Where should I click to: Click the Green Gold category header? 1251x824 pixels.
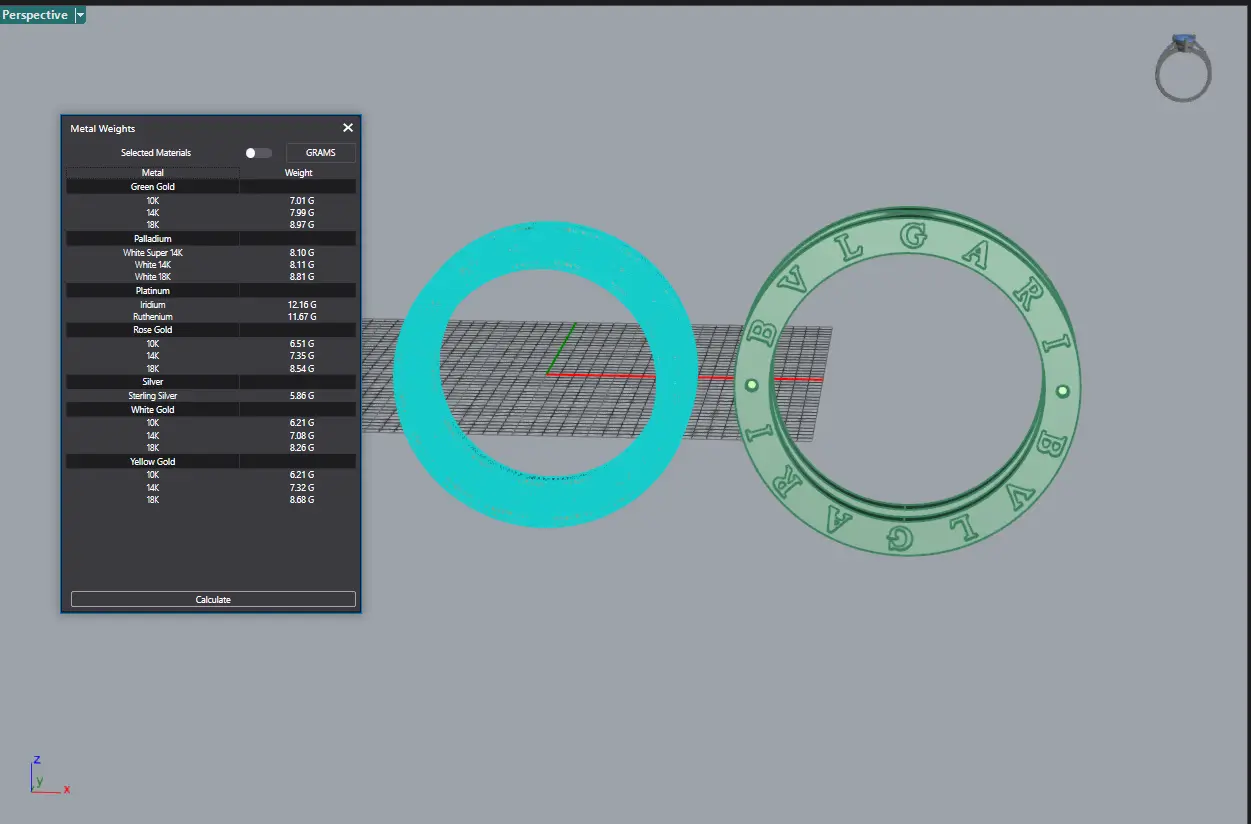tap(153, 187)
